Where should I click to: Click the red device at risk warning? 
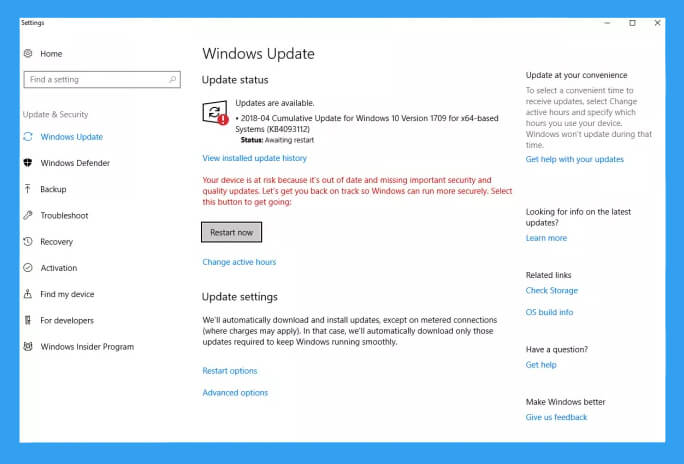tap(357, 191)
